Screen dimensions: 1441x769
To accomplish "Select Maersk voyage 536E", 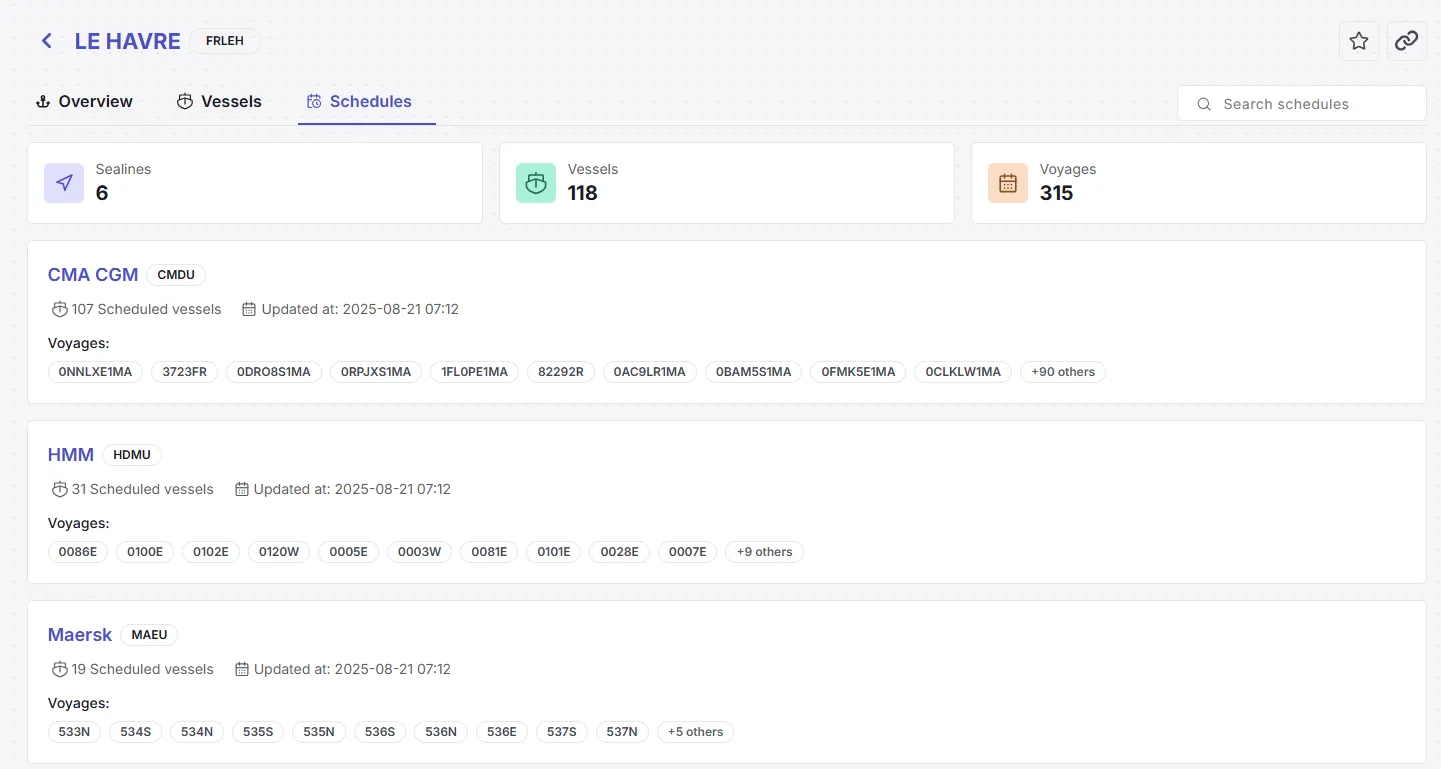I will [502, 732].
